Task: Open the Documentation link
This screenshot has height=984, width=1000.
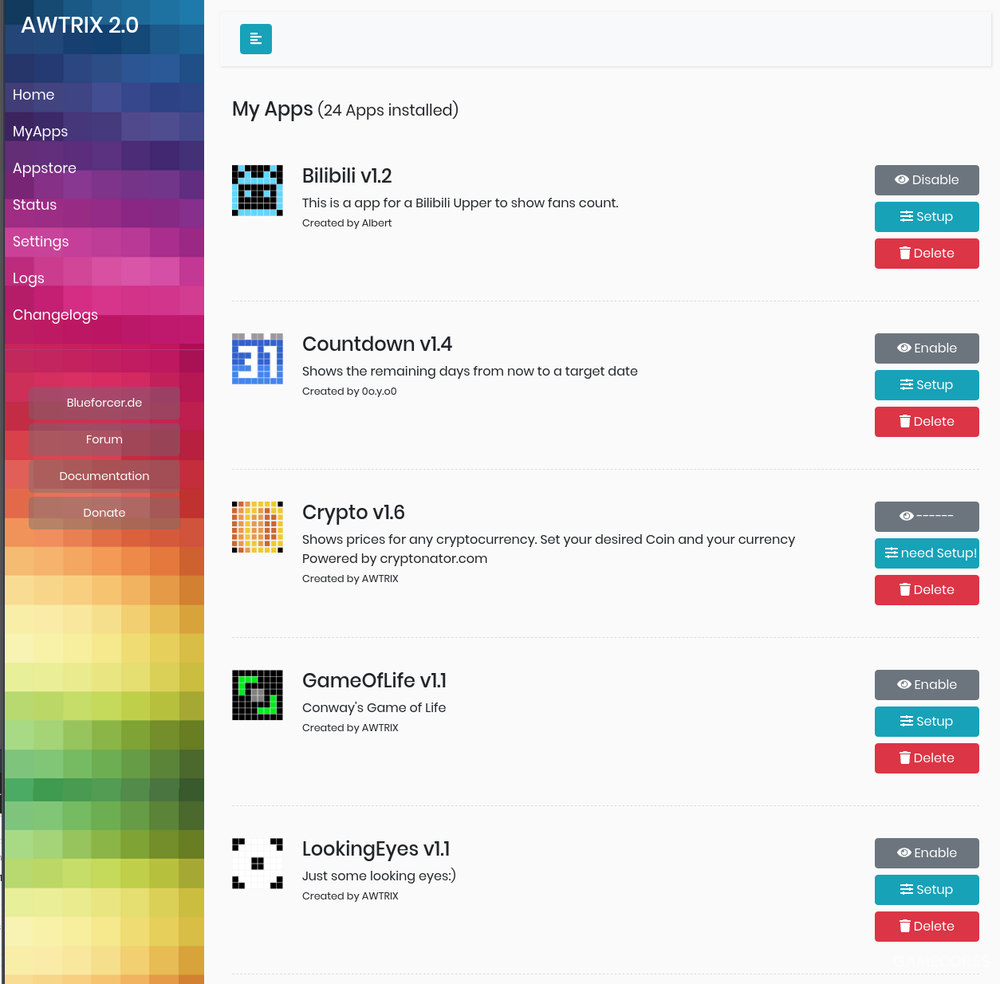Action: click(104, 476)
